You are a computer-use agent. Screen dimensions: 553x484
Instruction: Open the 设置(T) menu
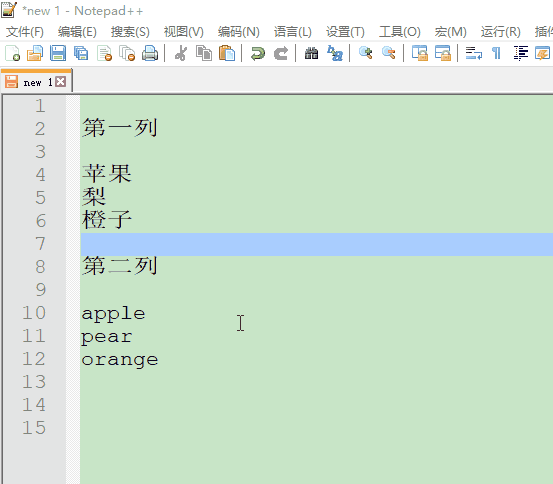345,32
